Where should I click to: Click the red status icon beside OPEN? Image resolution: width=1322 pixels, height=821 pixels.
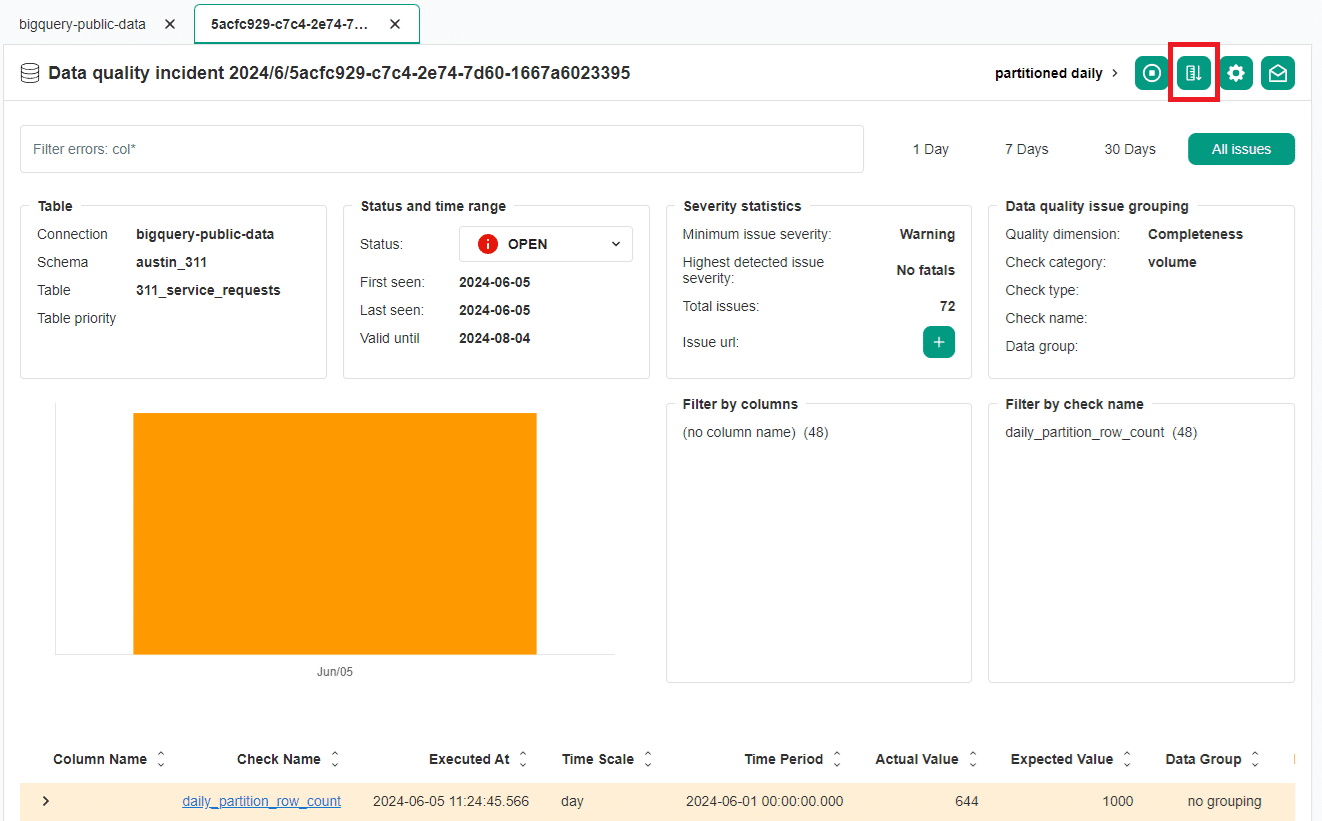(488, 244)
